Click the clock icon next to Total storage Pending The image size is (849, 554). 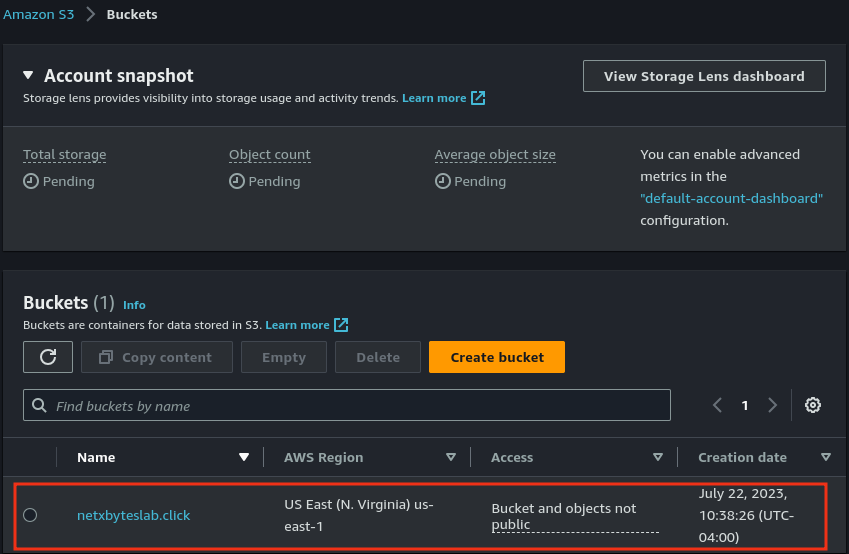click(30, 181)
